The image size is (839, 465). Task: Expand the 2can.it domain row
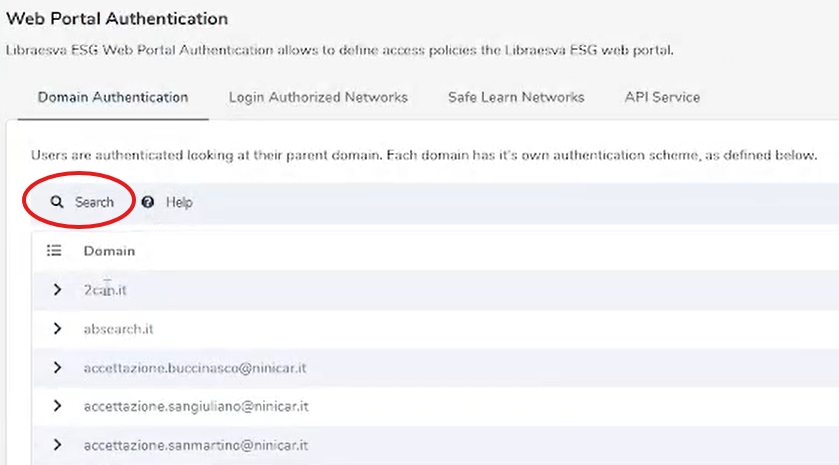(x=57, y=290)
